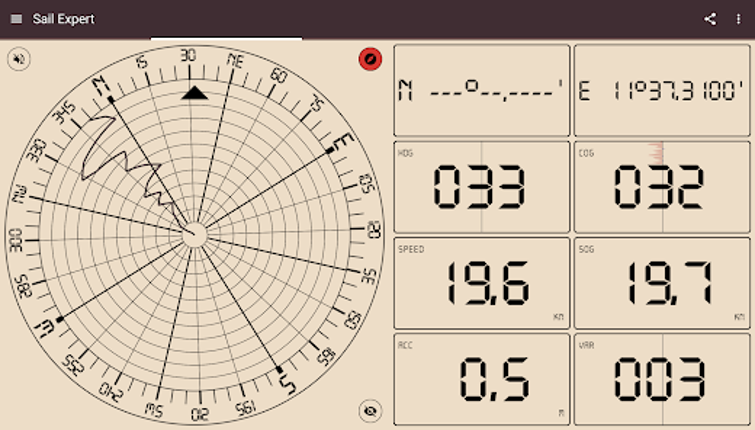
Task: Click the red compass mode button
Action: coord(370,59)
